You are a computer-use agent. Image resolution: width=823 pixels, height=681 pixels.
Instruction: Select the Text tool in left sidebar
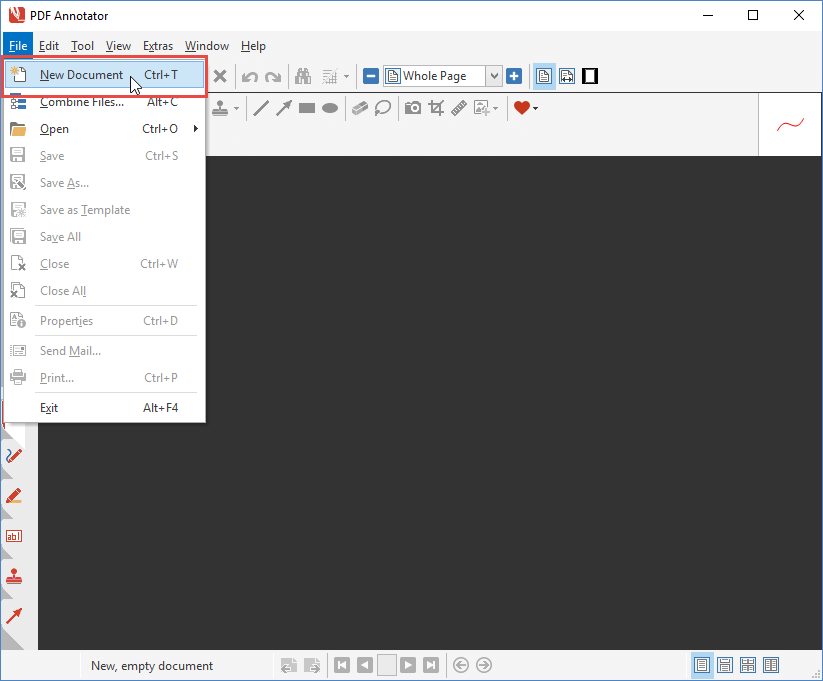[14, 536]
